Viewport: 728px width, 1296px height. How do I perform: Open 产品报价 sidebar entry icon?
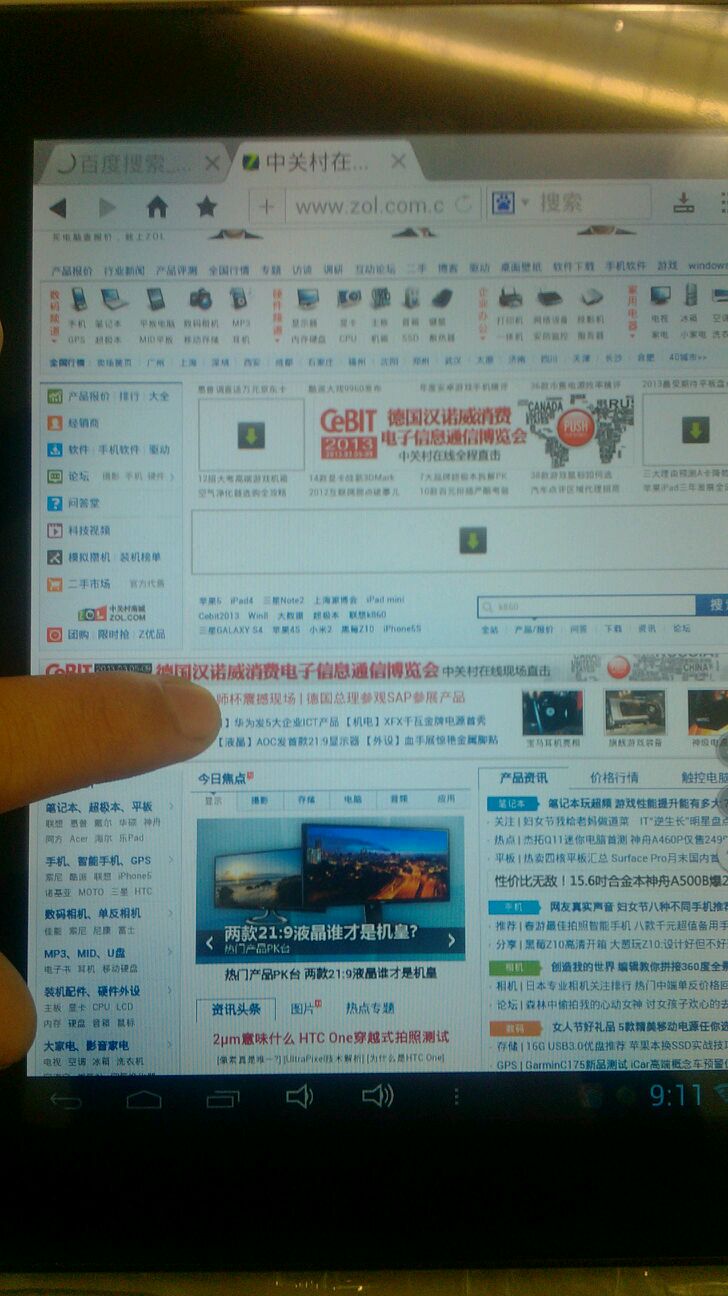pos(54,397)
